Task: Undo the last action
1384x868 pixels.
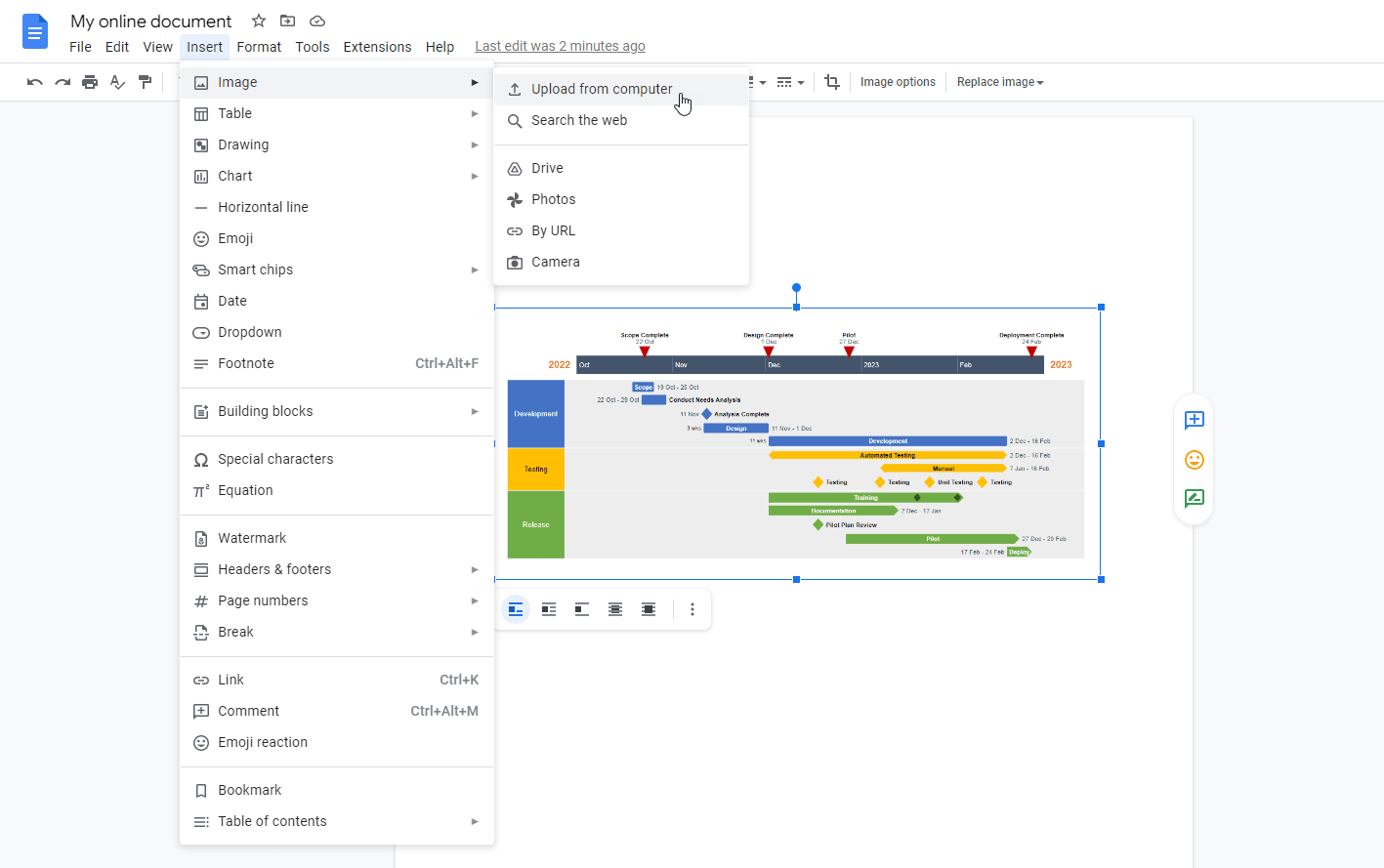Action: (34, 82)
